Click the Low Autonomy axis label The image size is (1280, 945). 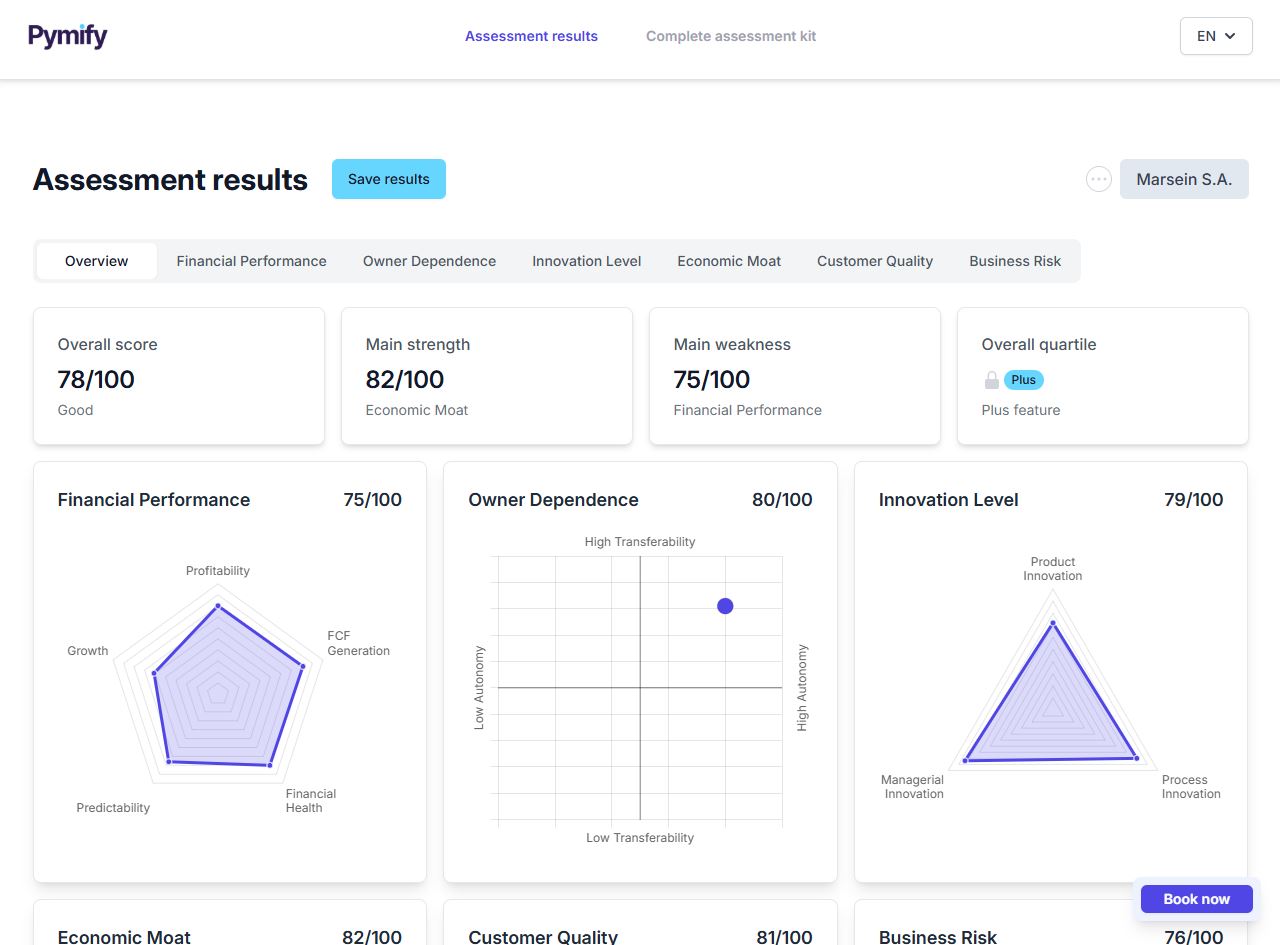479,688
